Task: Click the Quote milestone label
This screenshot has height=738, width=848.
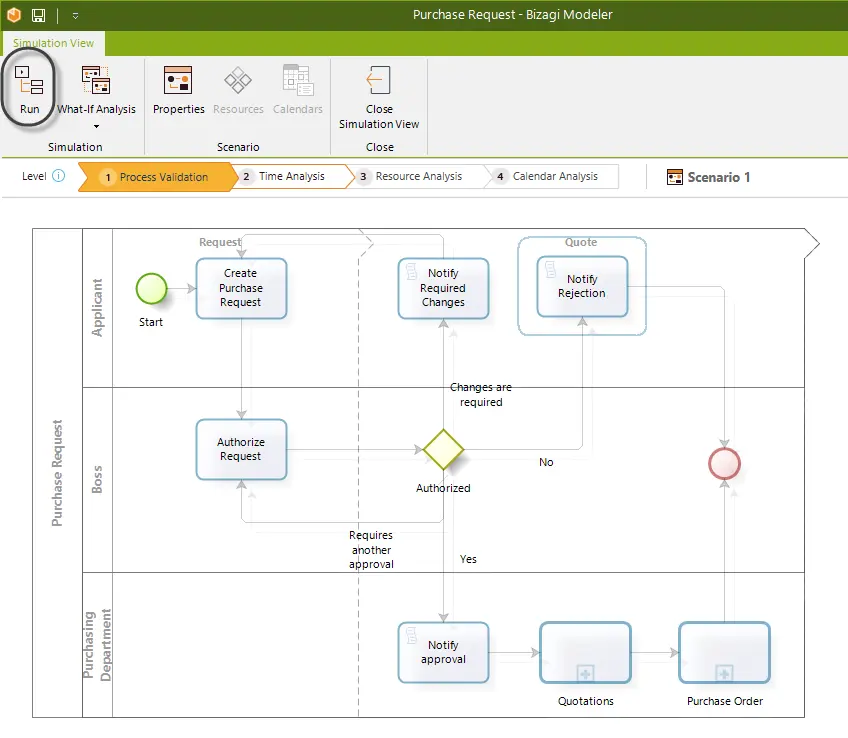Action: click(581, 242)
